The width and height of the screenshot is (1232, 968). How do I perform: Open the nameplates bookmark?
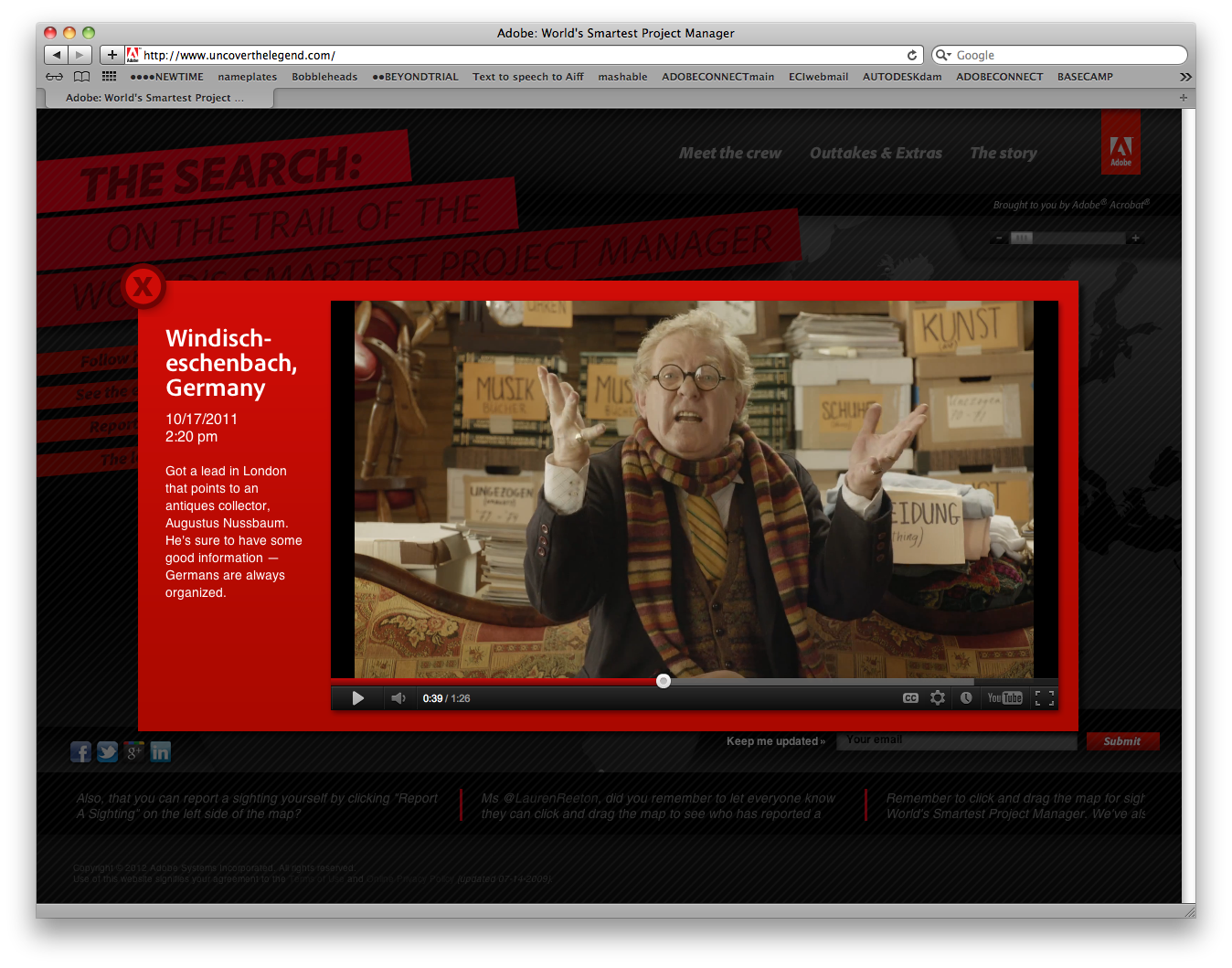pos(248,77)
